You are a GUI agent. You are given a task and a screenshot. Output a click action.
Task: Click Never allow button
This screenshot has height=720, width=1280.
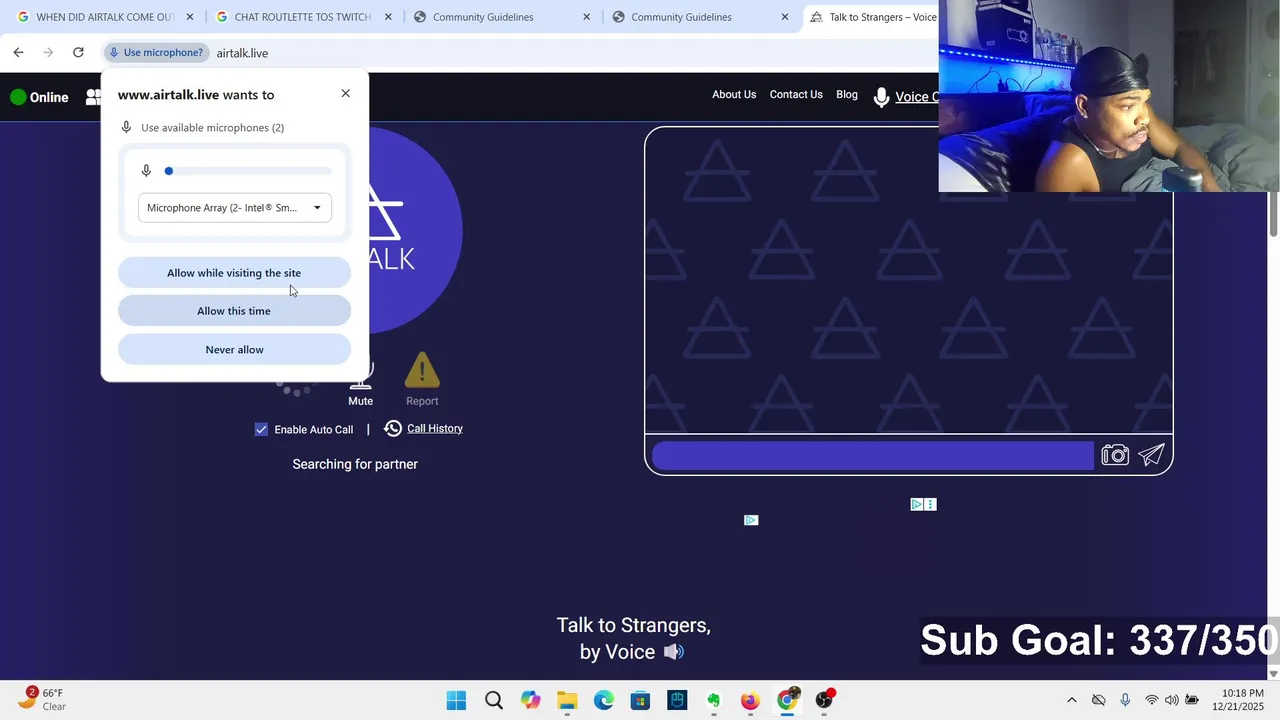[234, 349]
